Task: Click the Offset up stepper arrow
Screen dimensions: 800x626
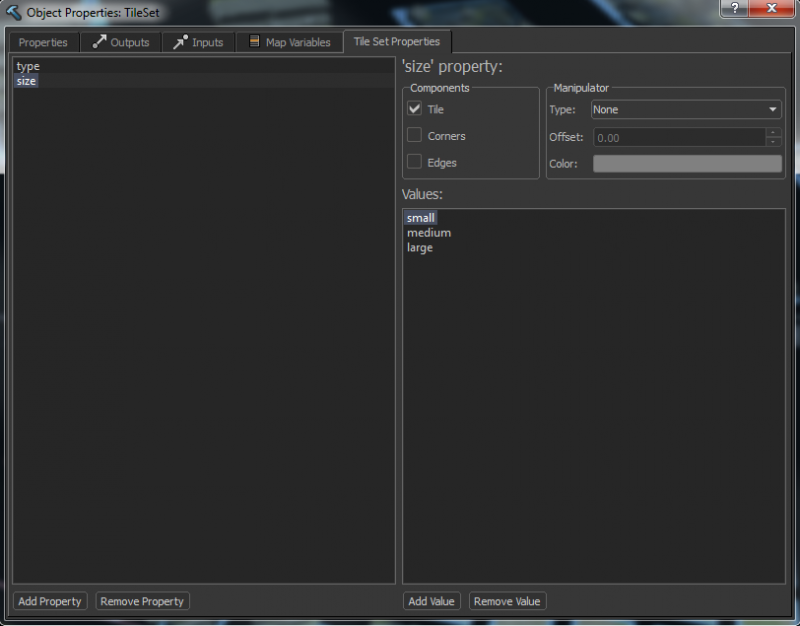Action: pyautogui.click(x=773, y=131)
